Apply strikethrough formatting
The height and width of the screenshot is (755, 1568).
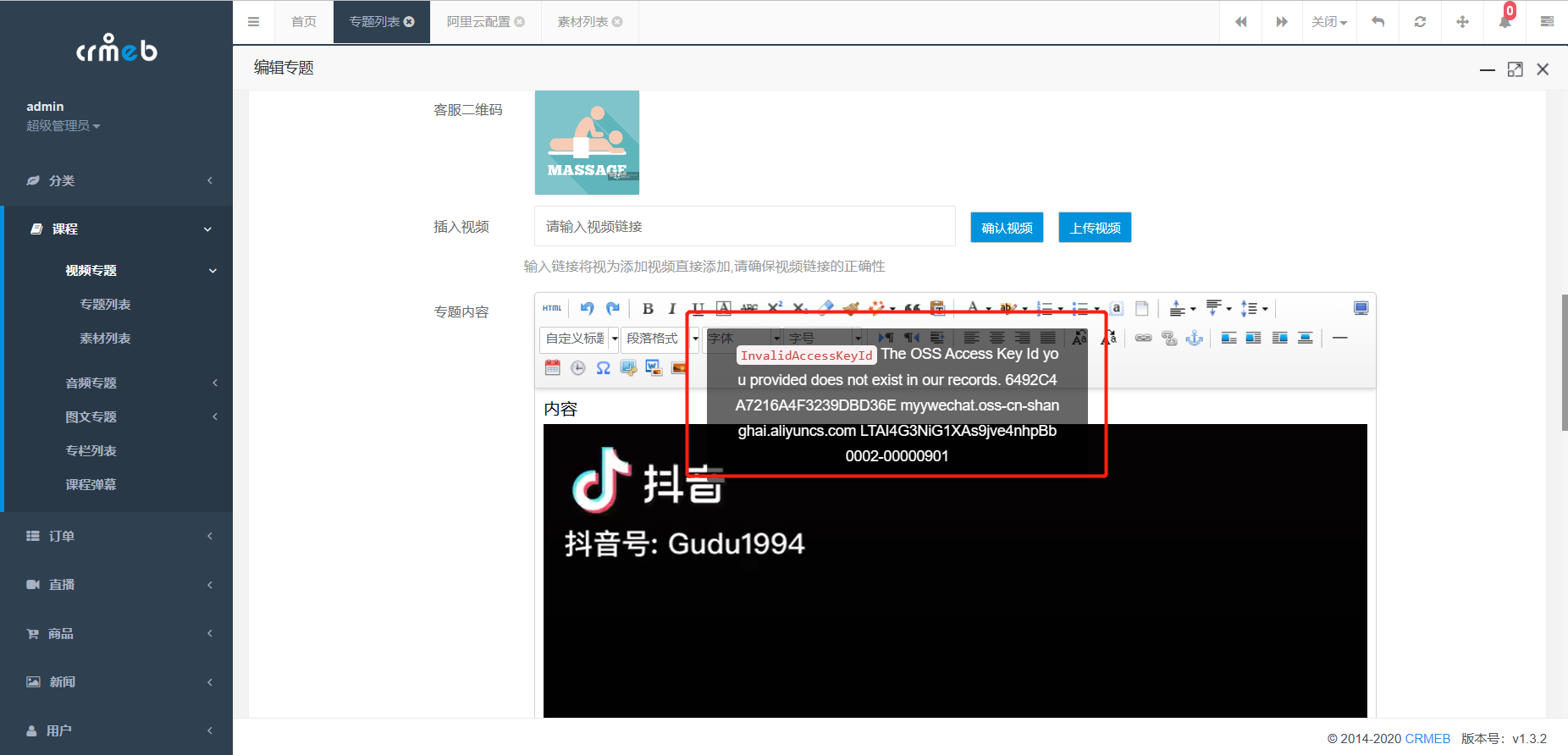point(749,308)
